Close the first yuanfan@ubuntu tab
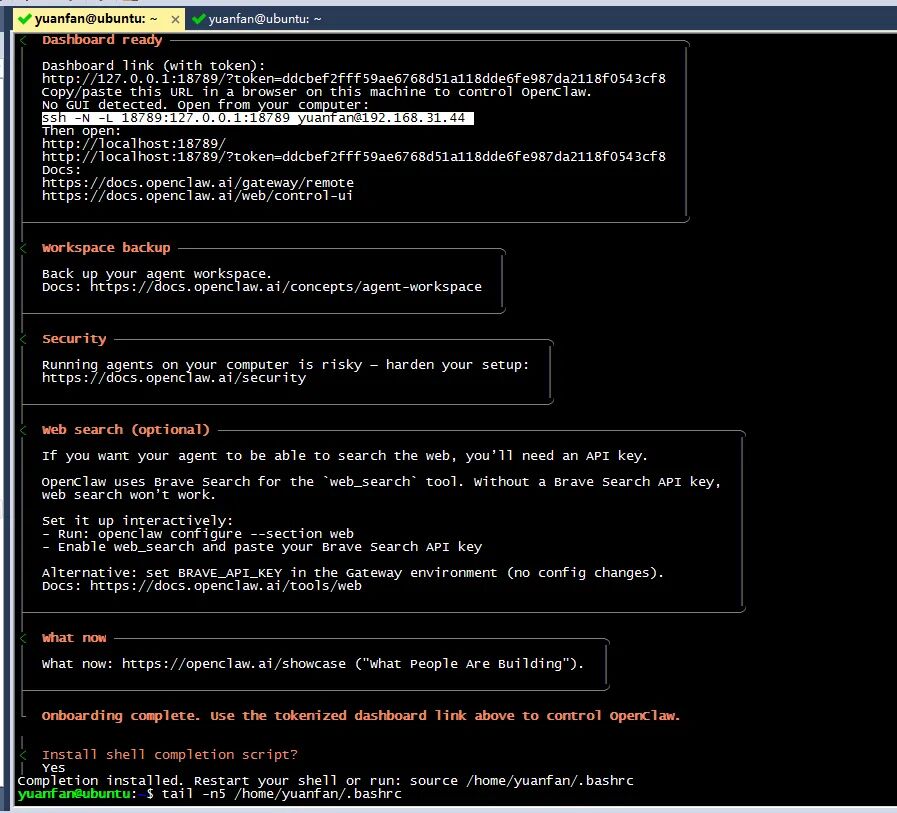The height and width of the screenshot is (813, 897). click(177, 18)
